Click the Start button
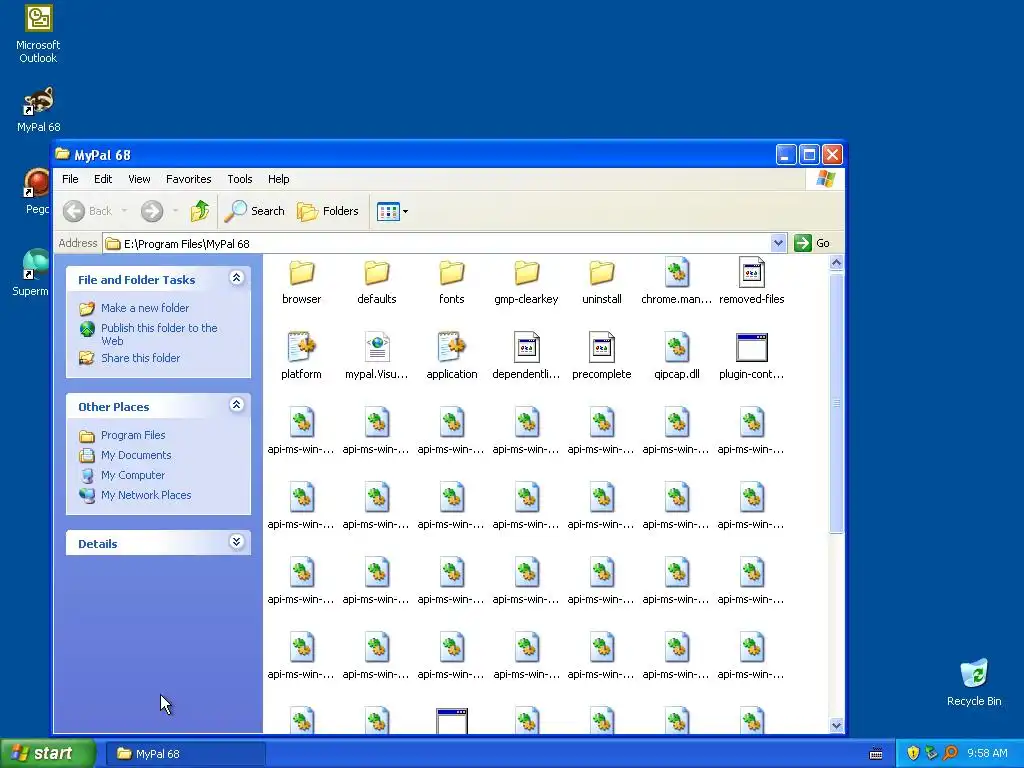The width and height of the screenshot is (1024, 768). point(48,754)
